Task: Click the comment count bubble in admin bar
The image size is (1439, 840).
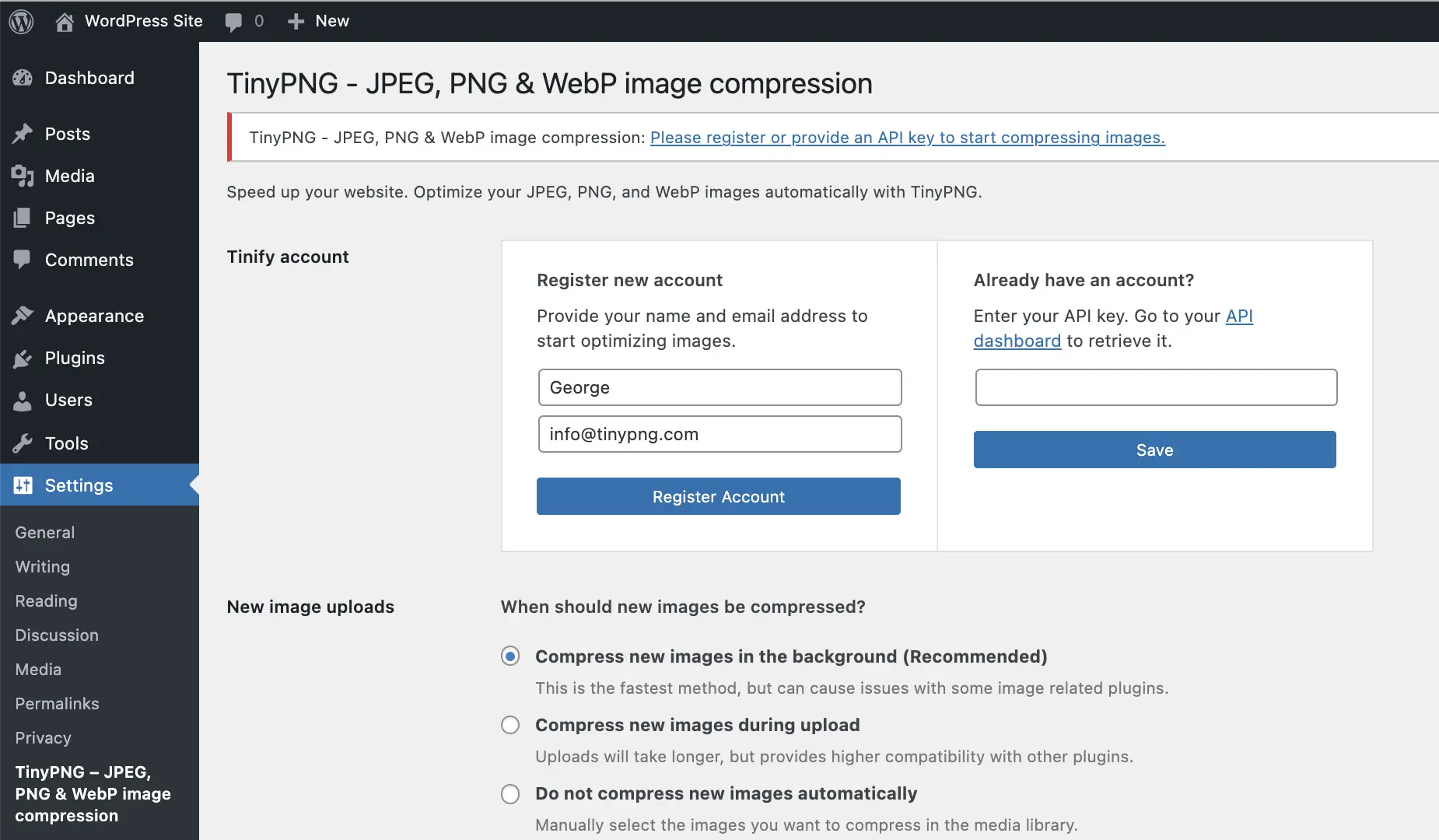Action: coord(243,21)
